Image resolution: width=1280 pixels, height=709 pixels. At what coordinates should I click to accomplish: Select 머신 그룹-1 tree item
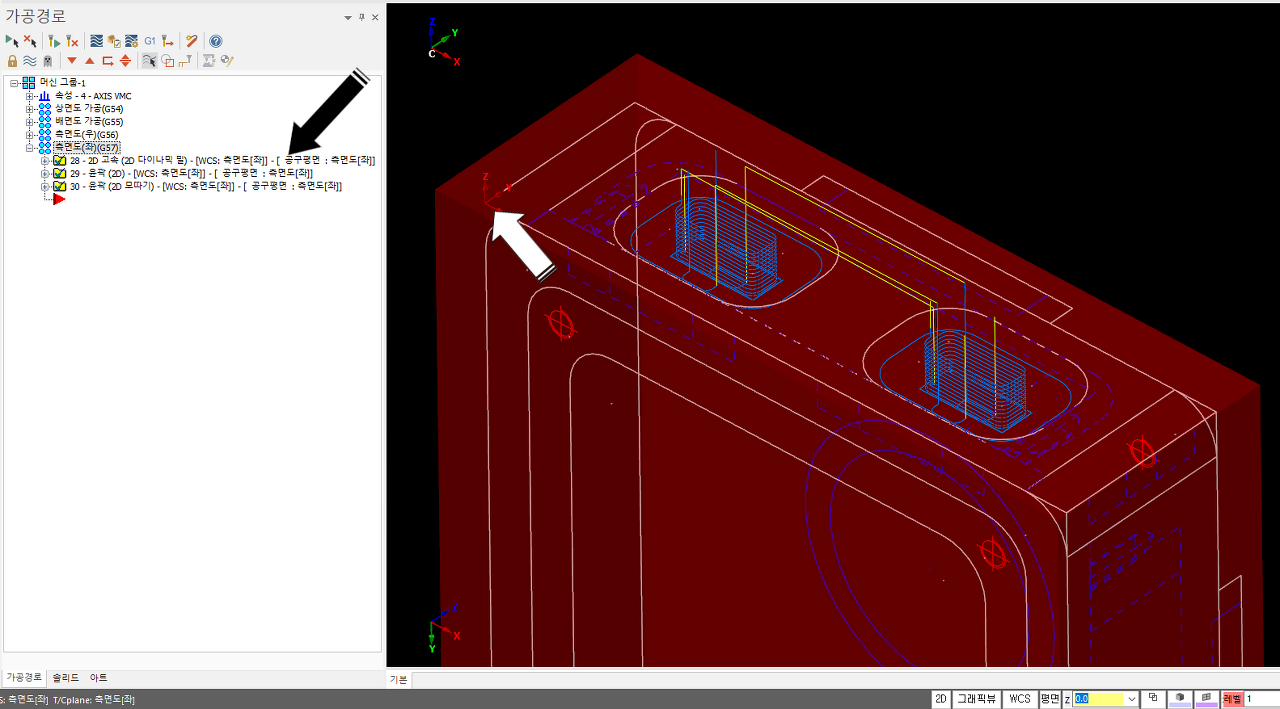(x=62, y=83)
